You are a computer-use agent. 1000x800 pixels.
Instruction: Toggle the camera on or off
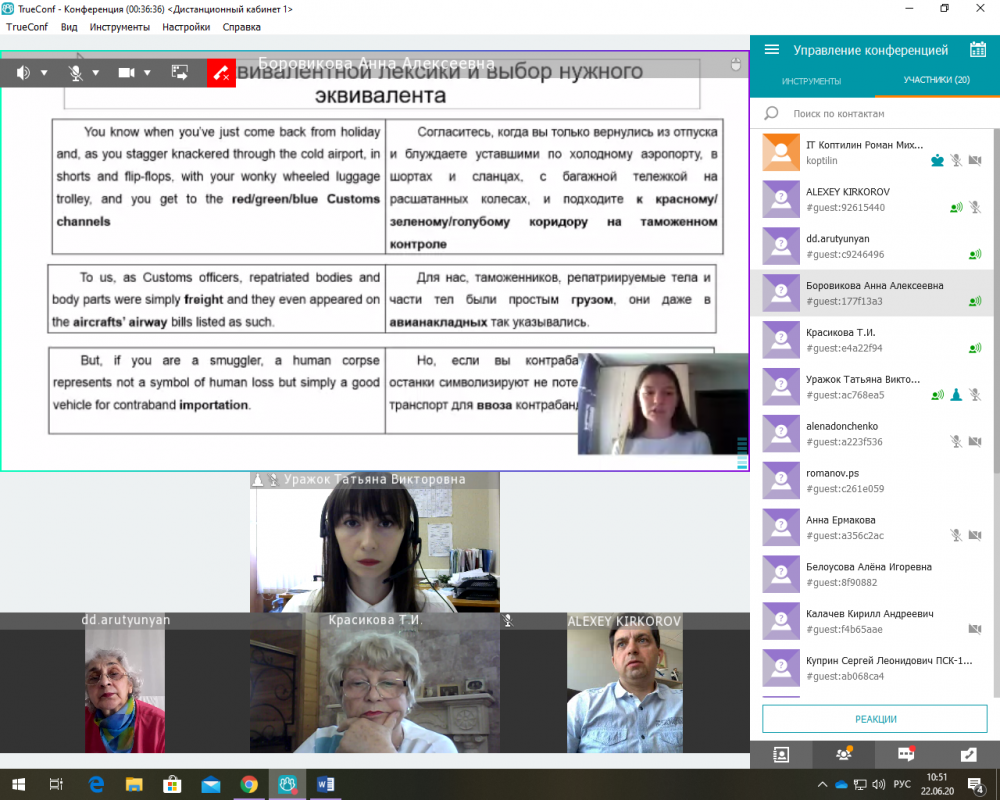pos(127,73)
